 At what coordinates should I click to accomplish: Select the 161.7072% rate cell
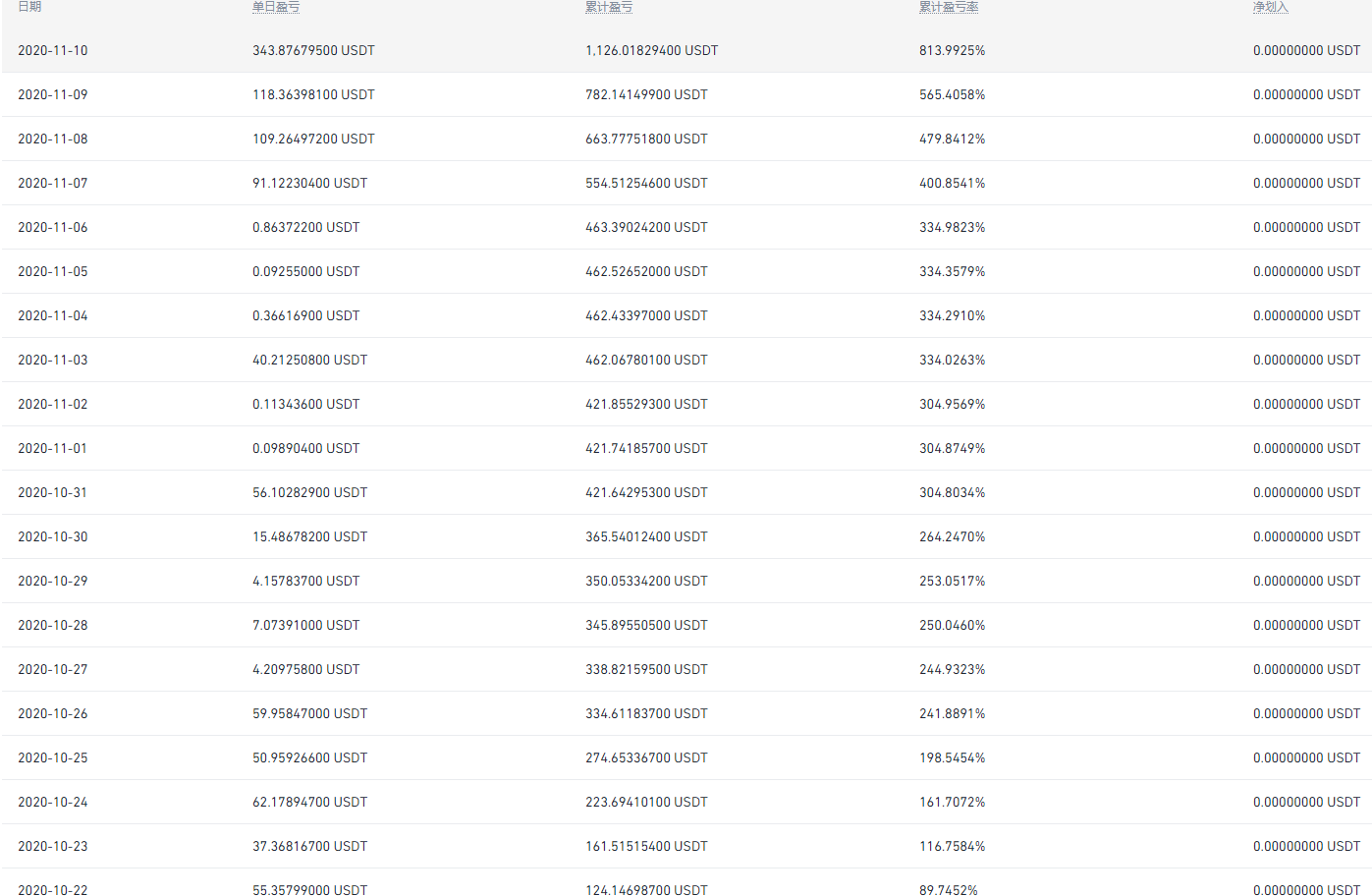point(953,802)
